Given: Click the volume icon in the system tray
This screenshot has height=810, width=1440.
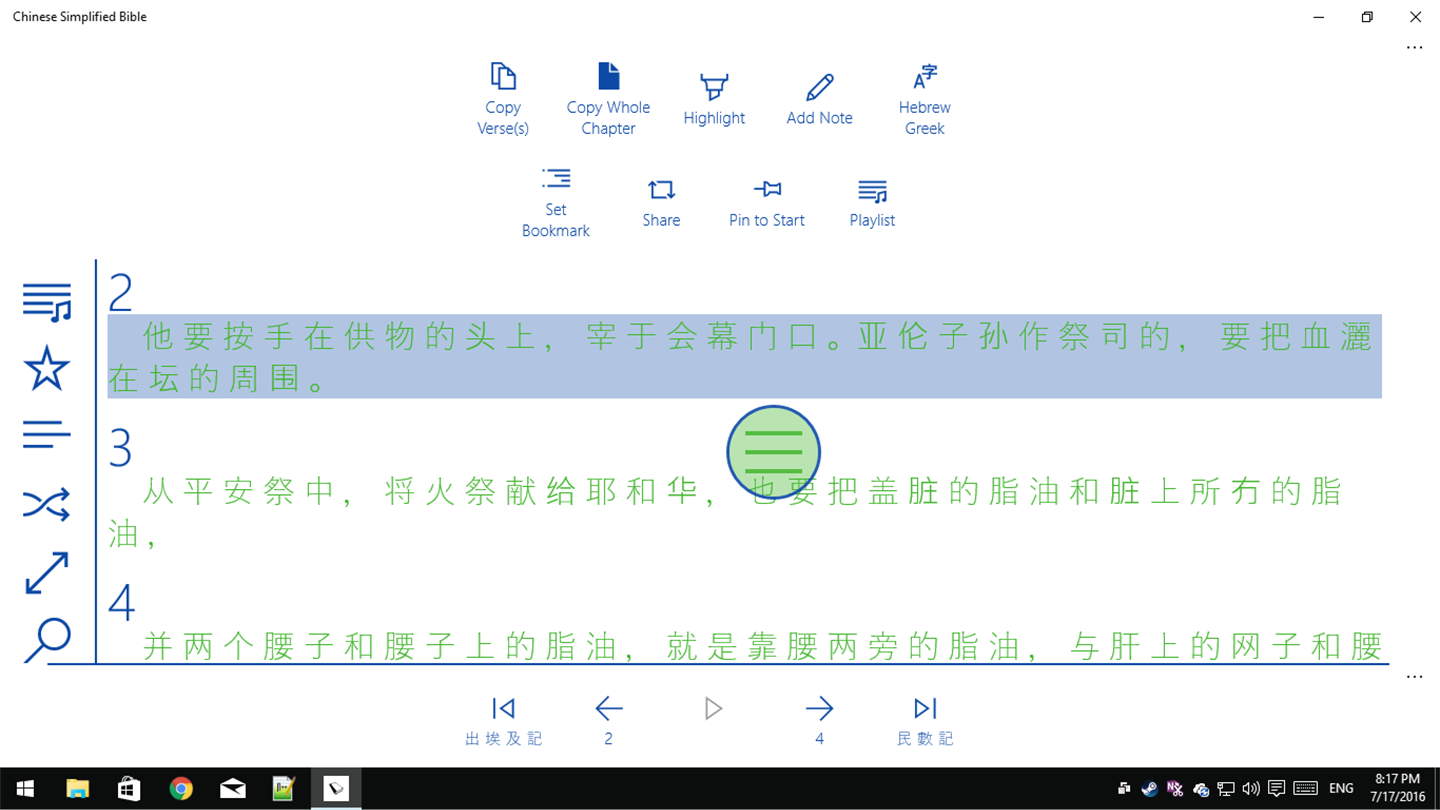Looking at the screenshot, I should coord(1251,789).
